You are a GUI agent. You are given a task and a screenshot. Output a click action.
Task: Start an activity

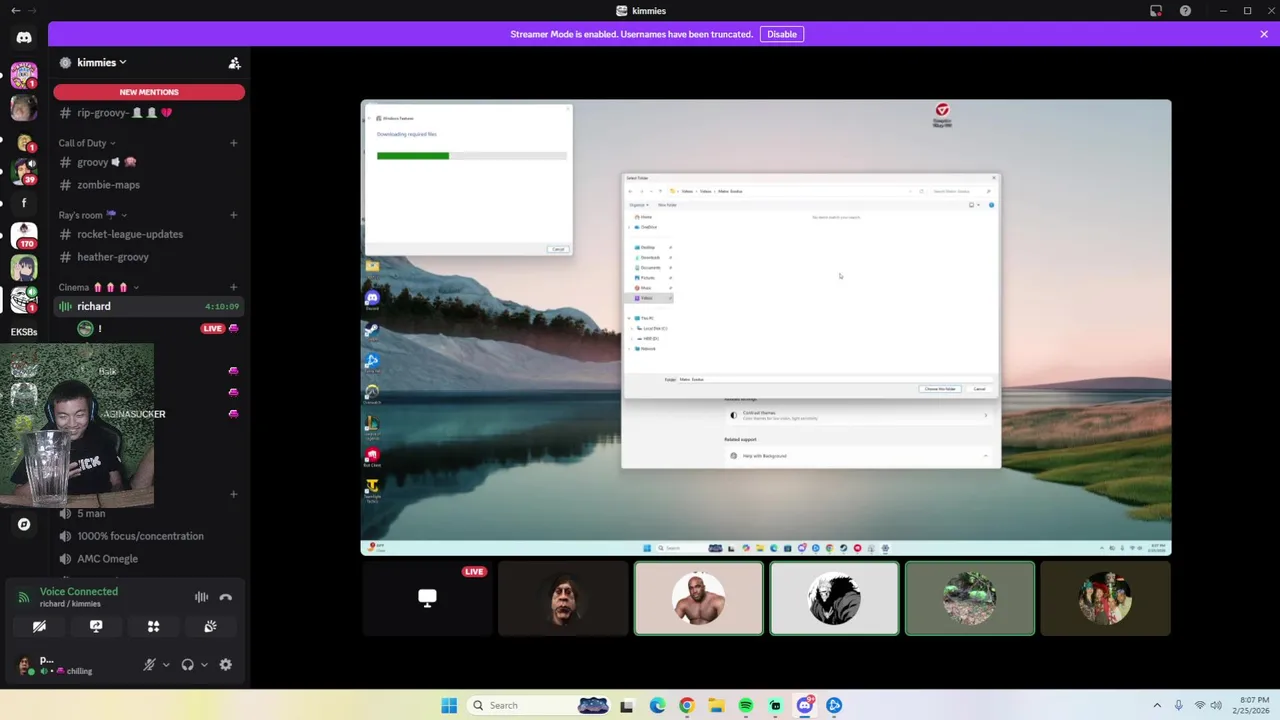click(153, 626)
